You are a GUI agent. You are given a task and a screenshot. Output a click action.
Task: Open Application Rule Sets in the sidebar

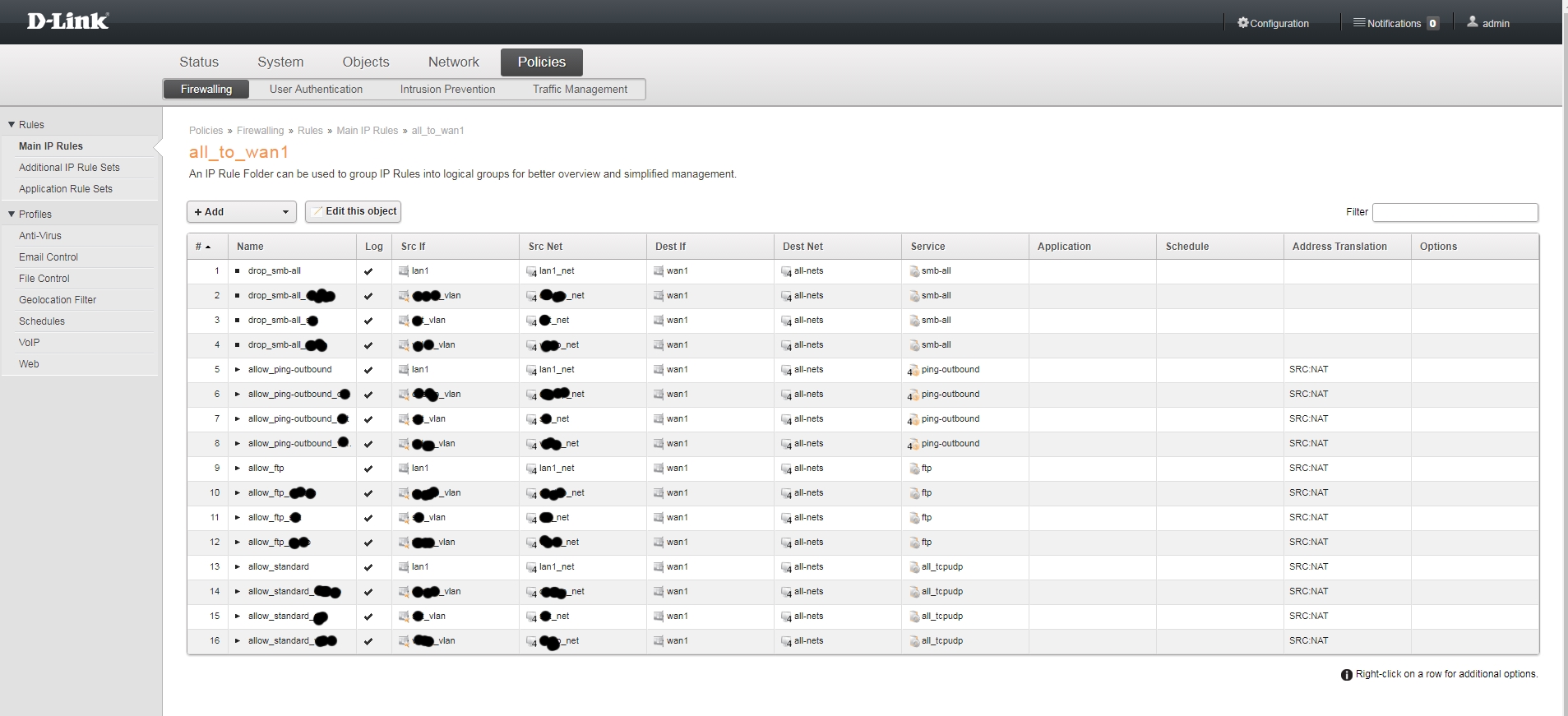pyautogui.click(x=66, y=189)
